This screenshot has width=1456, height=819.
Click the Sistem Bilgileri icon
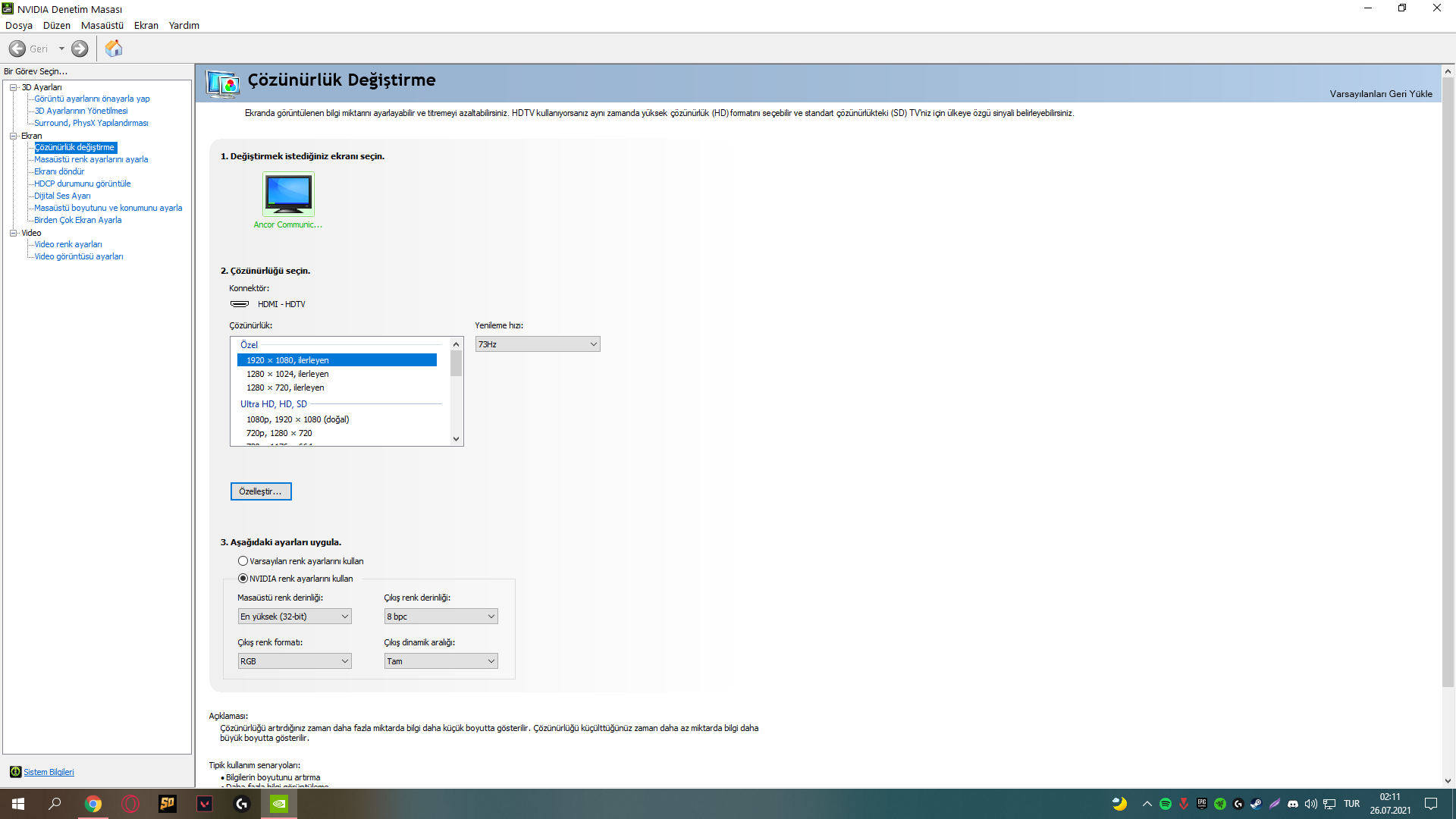[15, 772]
